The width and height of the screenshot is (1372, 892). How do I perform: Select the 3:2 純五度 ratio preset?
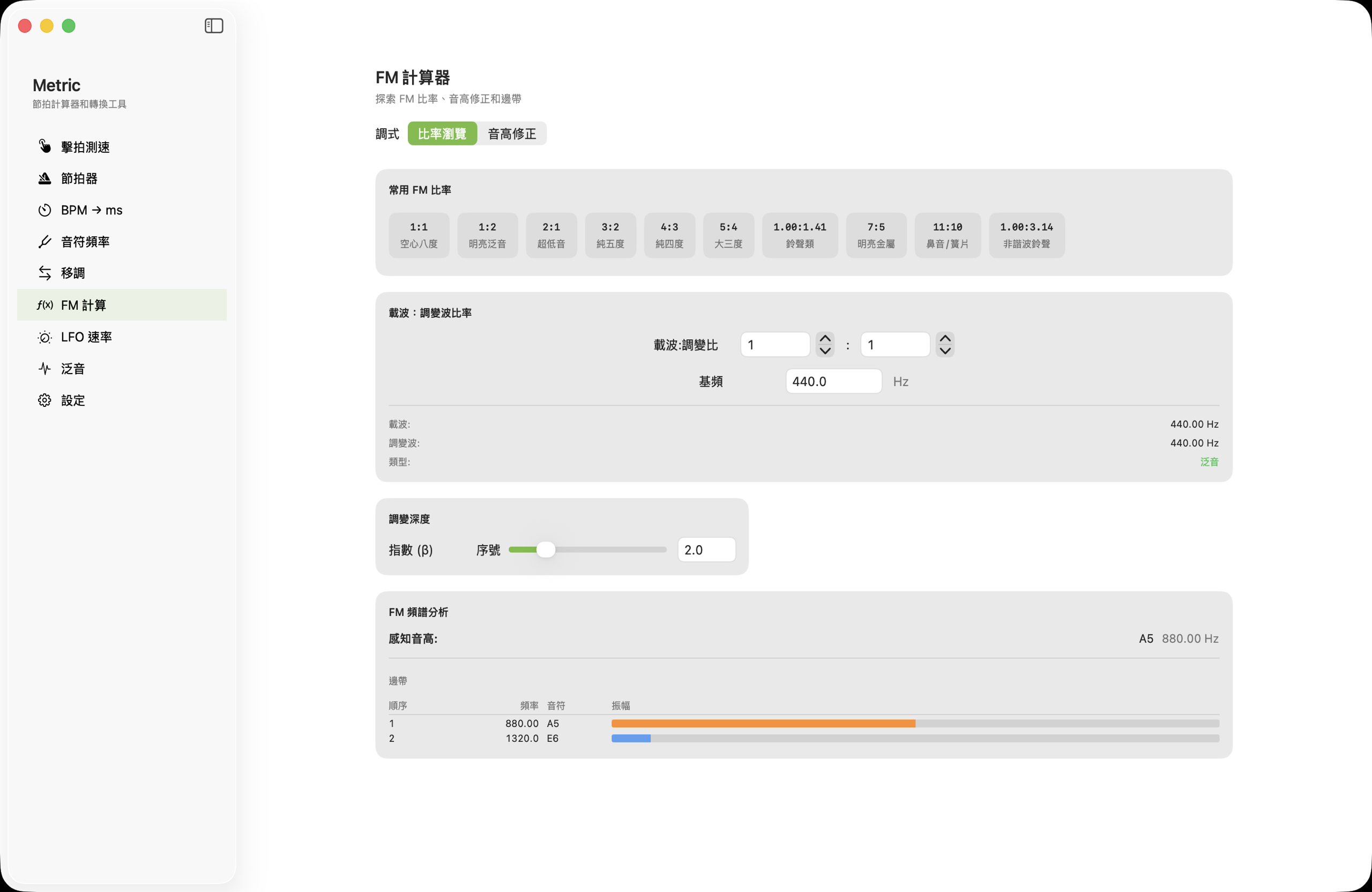point(610,235)
